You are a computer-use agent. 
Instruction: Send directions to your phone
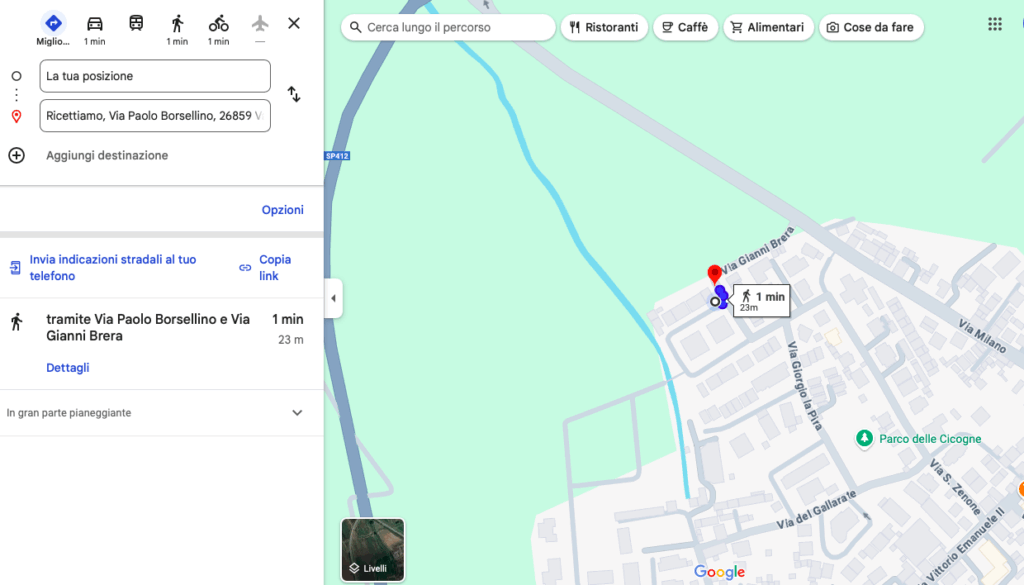point(113,268)
